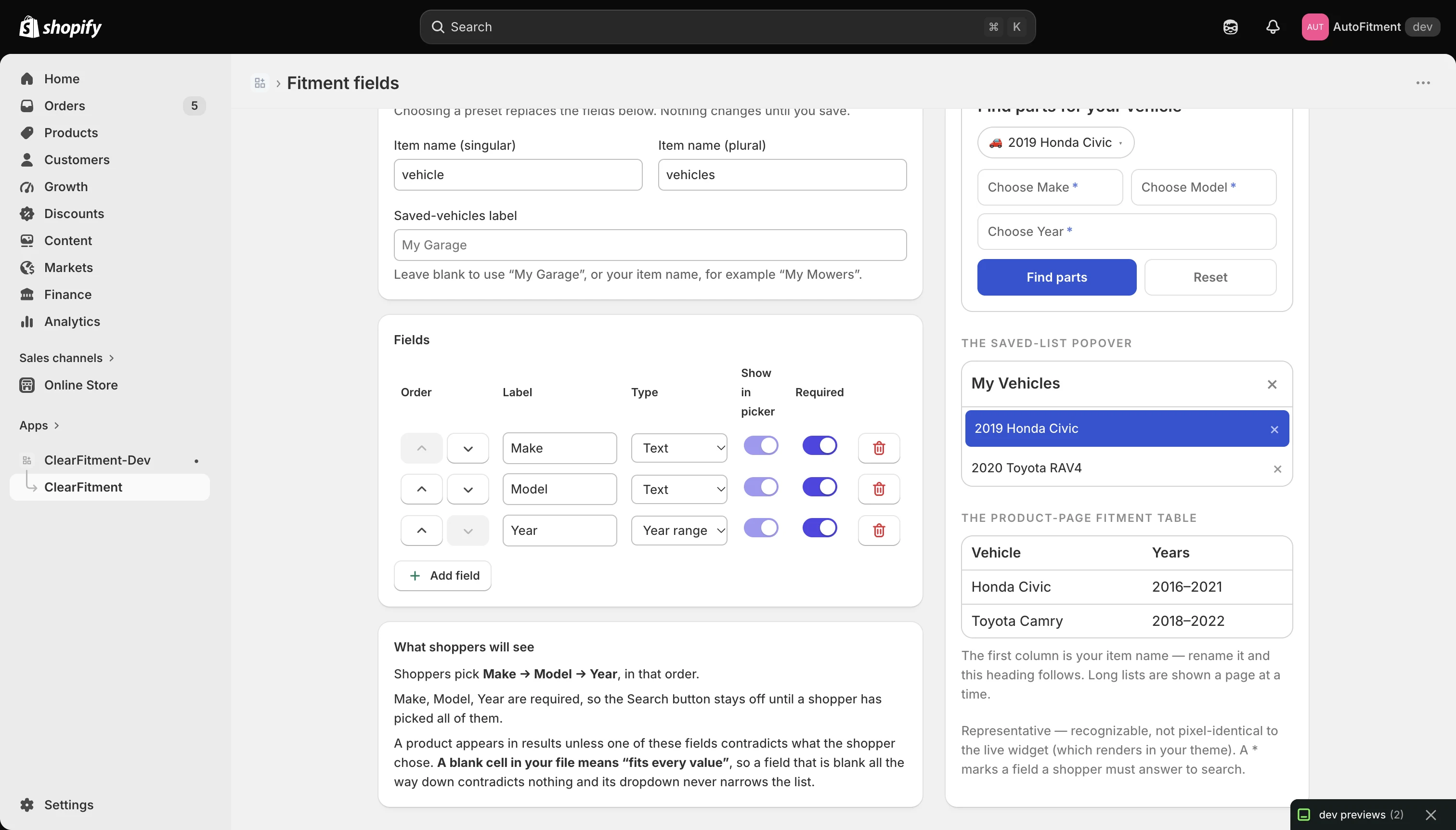Screen dimensions: 1456x830
Task: Remove 2020 Toyota RAV4 from saved list
Action: (x=1277, y=468)
